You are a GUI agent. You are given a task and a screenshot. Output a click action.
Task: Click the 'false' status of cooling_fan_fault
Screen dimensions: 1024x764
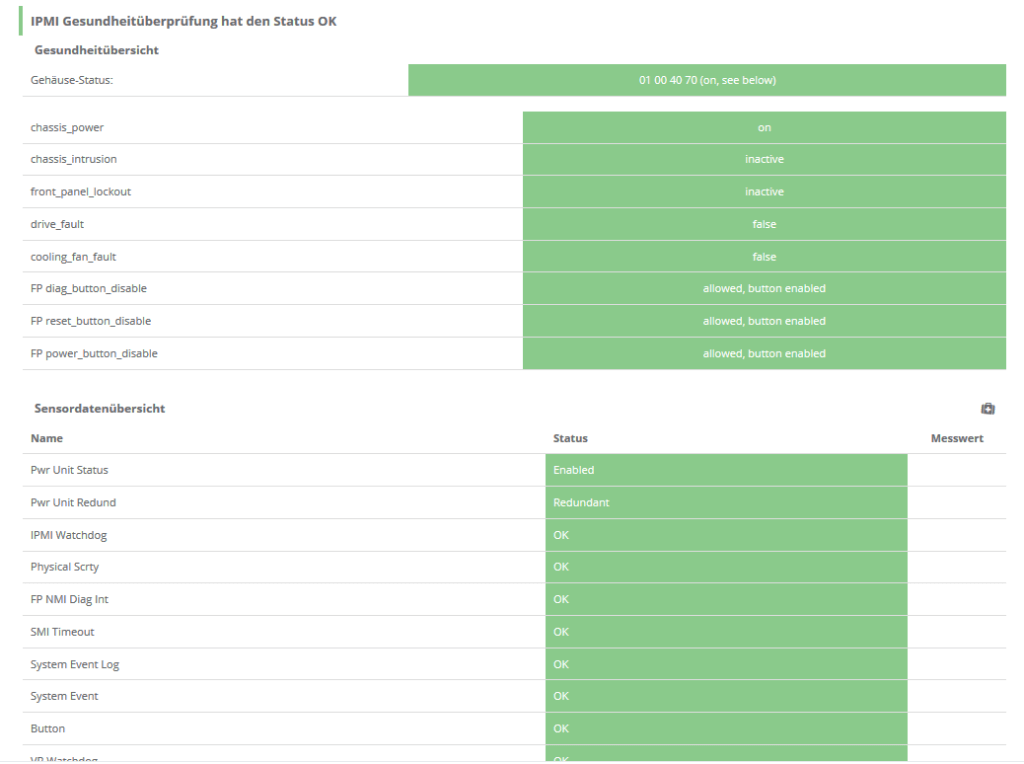(764, 256)
